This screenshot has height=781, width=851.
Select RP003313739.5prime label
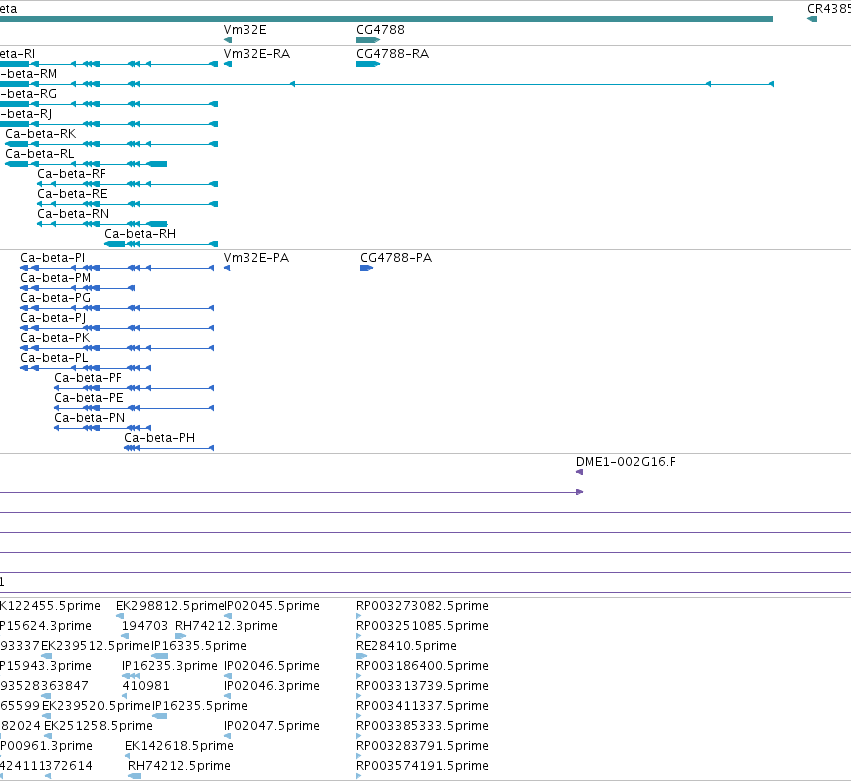click(x=422, y=686)
